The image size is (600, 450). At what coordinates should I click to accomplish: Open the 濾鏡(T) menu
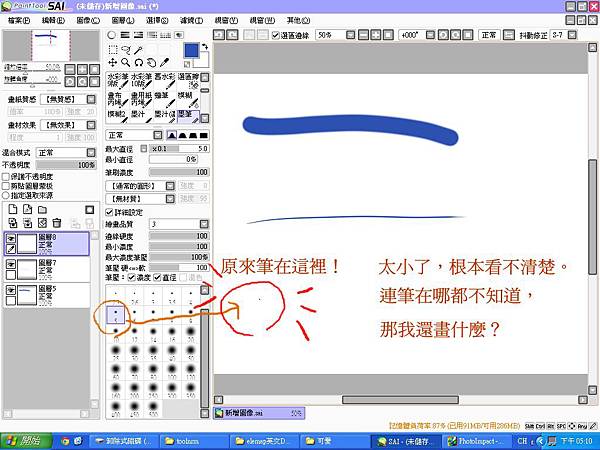click(x=191, y=20)
